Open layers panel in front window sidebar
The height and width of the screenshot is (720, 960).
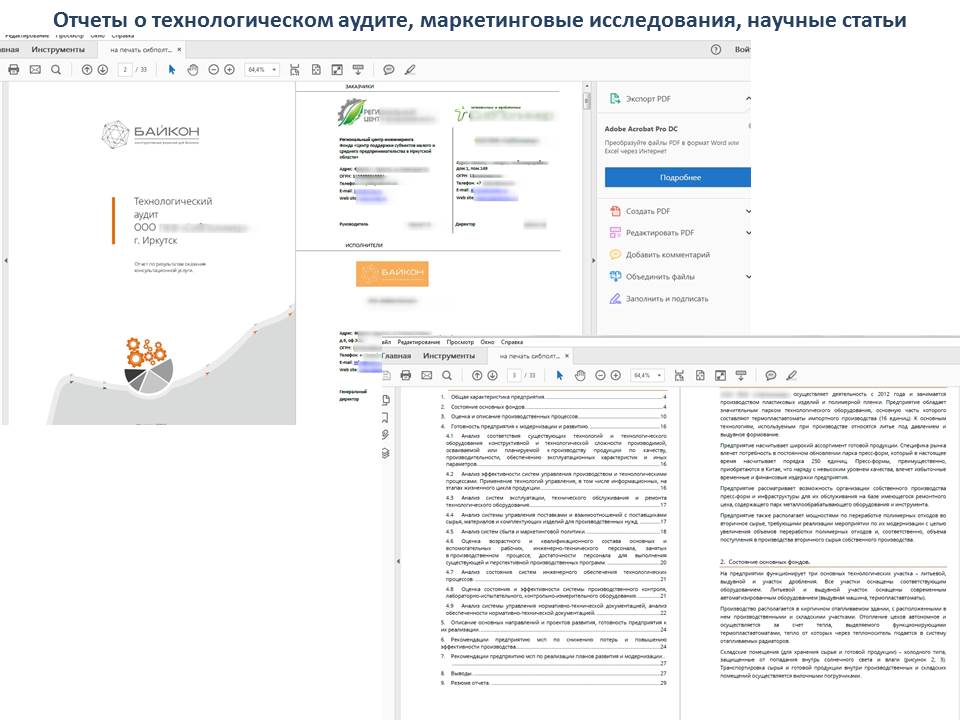coord(386,453)
